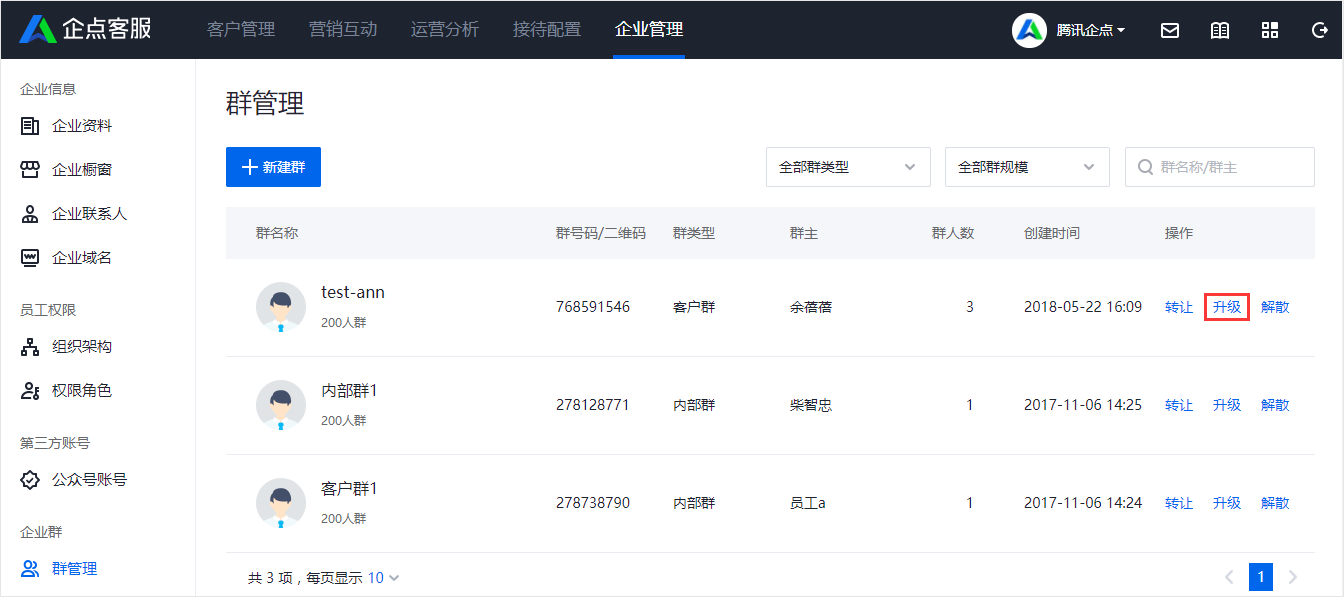
Task: Click the 新建群 button
Action: click(273, 167)
